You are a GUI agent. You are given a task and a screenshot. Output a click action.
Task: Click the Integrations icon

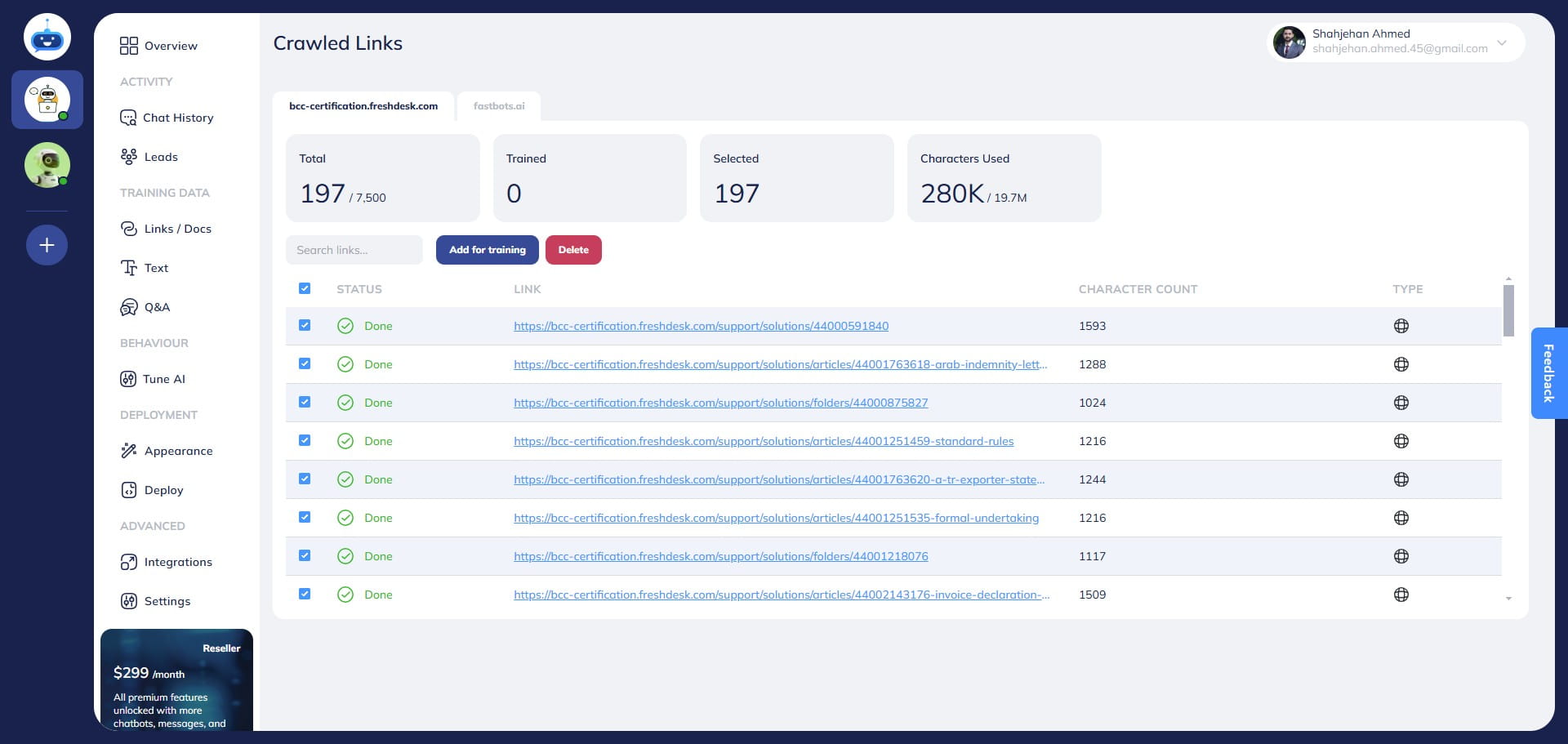(129, 562)
